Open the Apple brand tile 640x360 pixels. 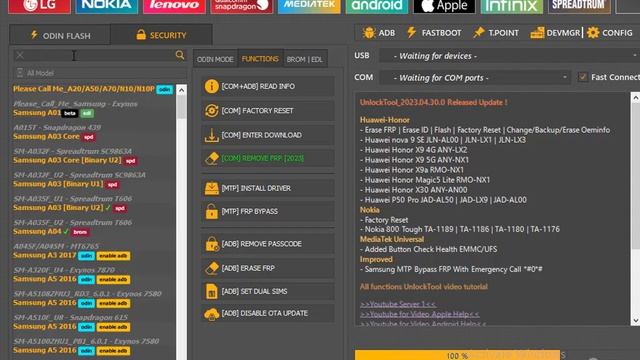pyautogui.click(x=444, y=6)
